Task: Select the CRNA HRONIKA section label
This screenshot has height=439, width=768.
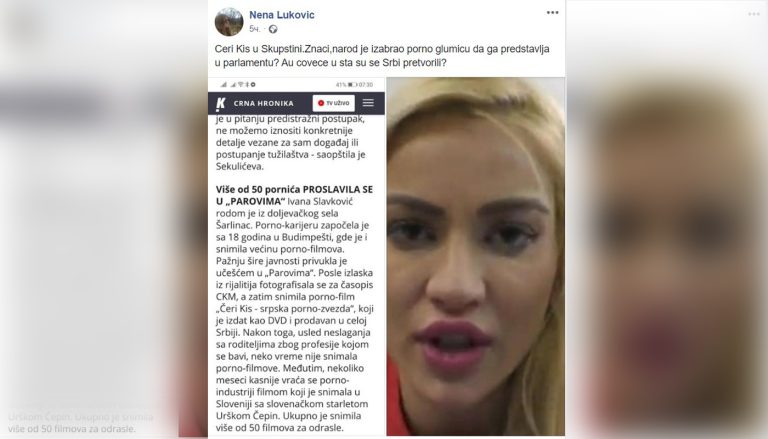Action: coord(264,103)
